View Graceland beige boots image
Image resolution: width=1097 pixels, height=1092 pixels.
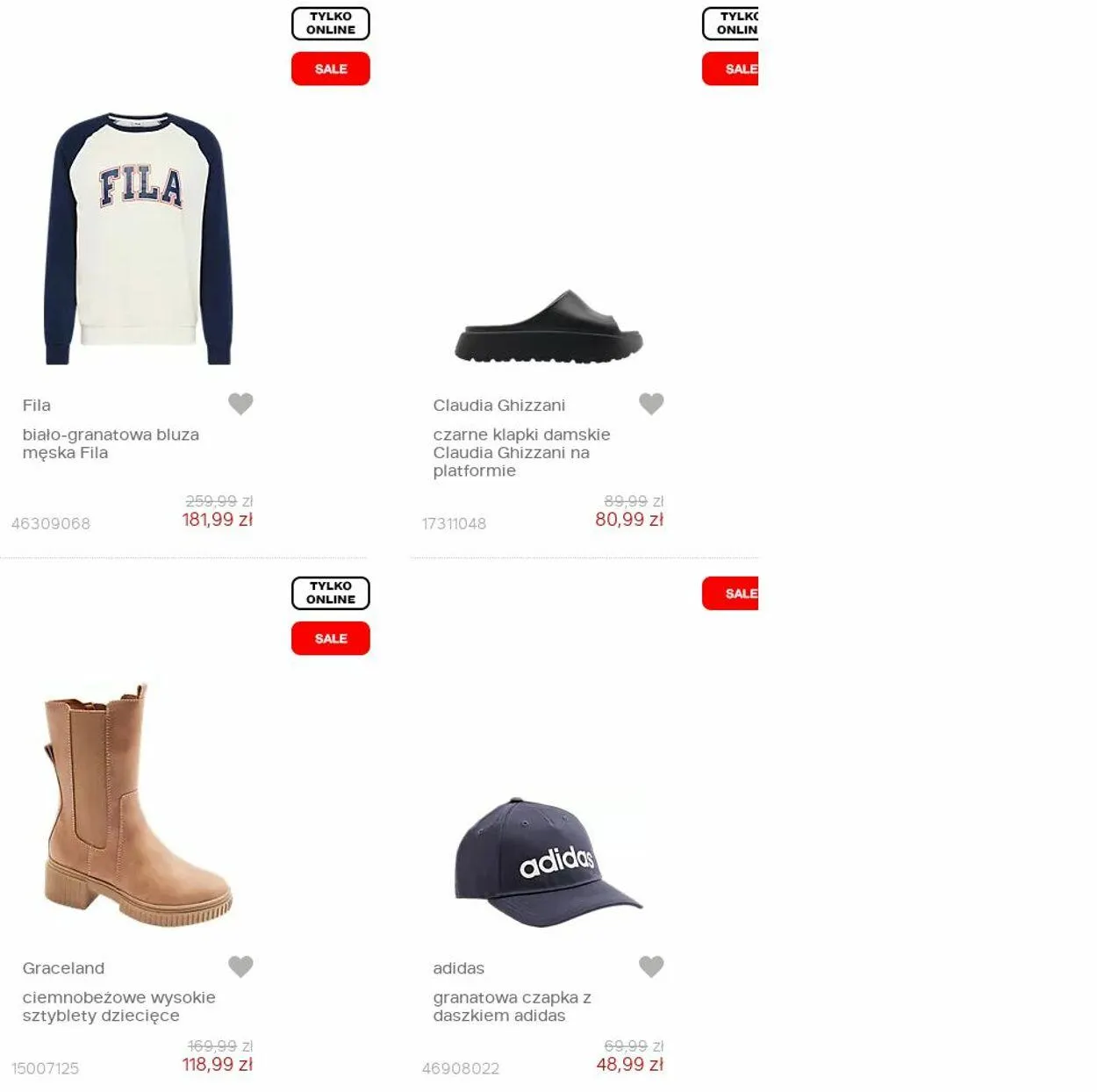point(138,805)
